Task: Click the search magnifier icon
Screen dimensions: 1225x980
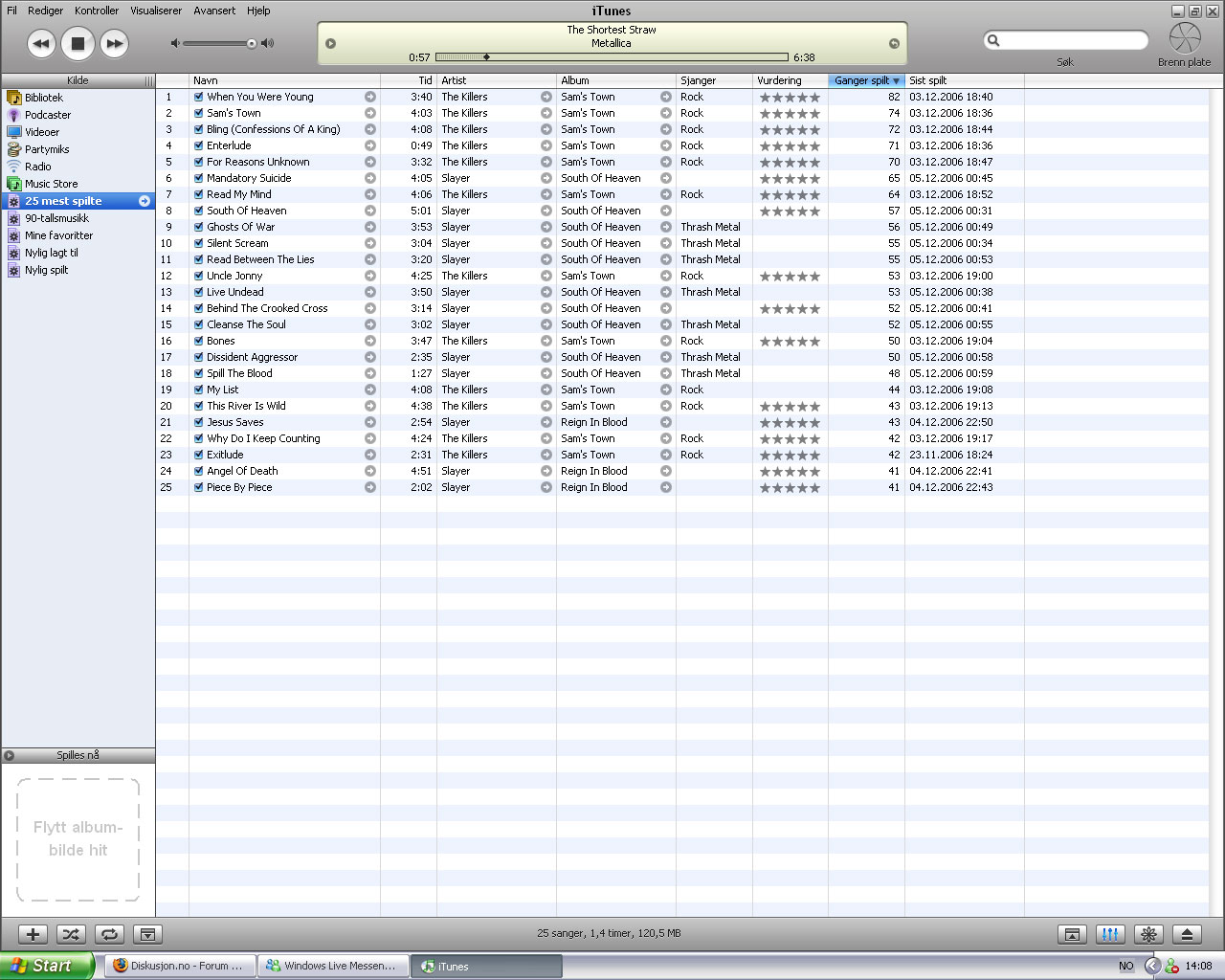Action: [x=993, y=40]
